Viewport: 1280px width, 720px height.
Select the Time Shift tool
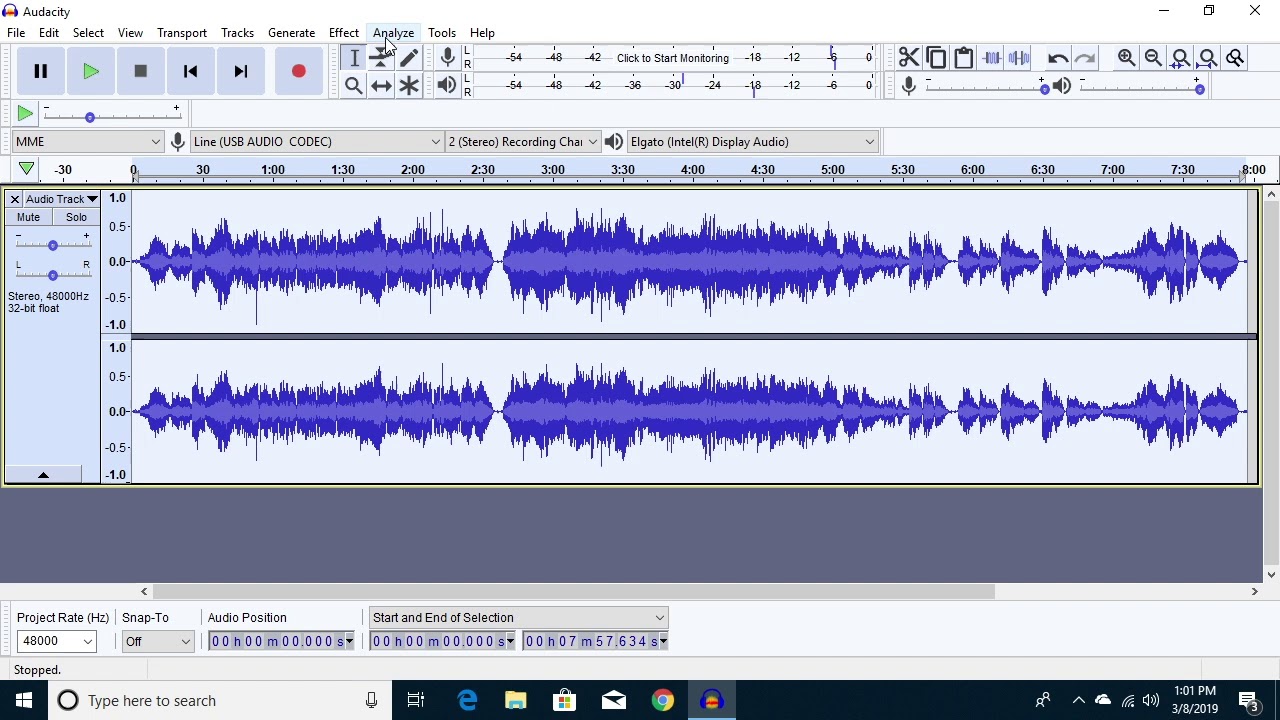(381, 86)
